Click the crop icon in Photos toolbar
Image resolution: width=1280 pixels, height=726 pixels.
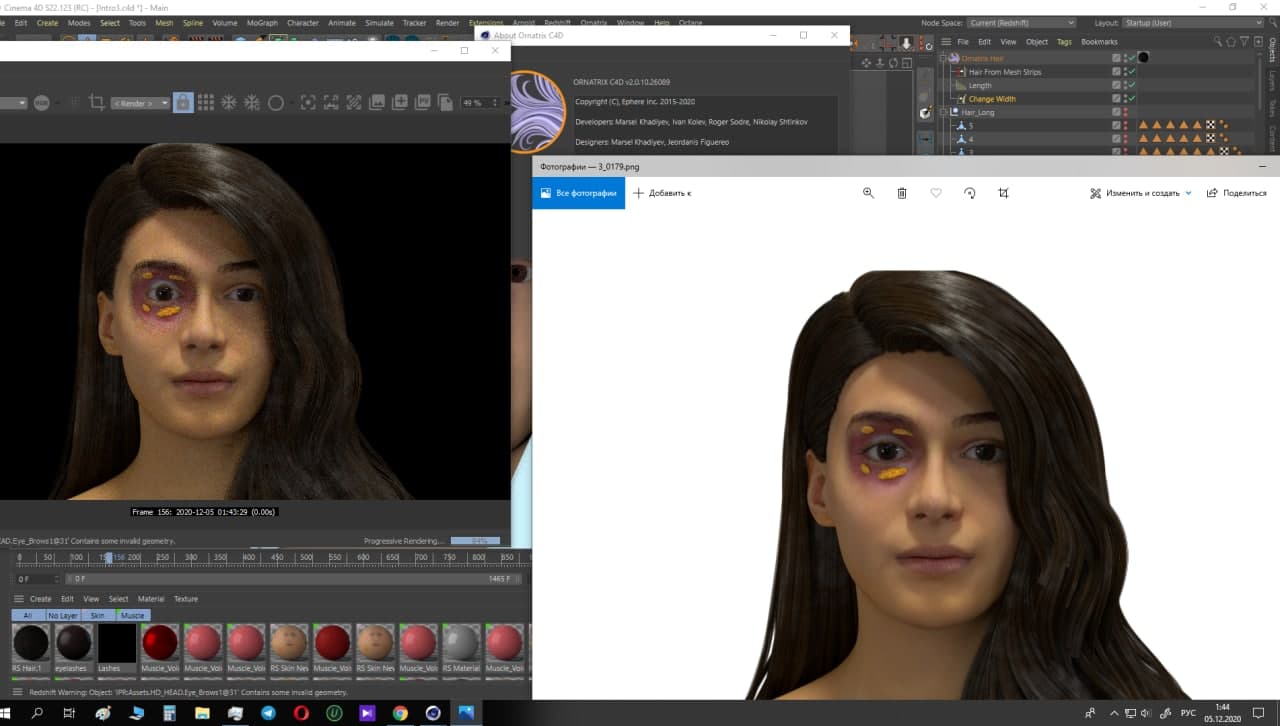tap(1003, 193)
